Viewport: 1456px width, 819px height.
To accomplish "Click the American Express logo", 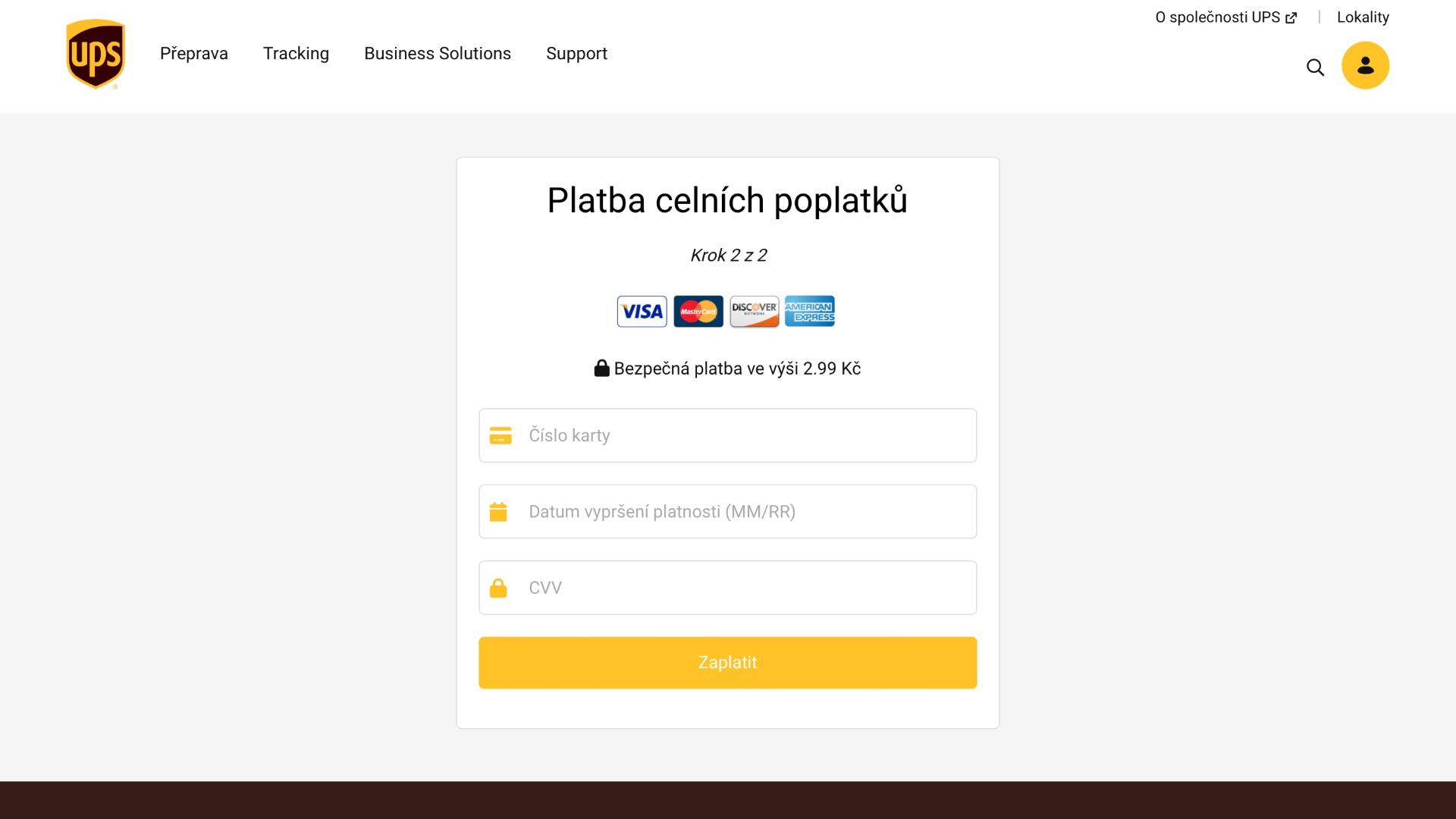I will 810,311.
